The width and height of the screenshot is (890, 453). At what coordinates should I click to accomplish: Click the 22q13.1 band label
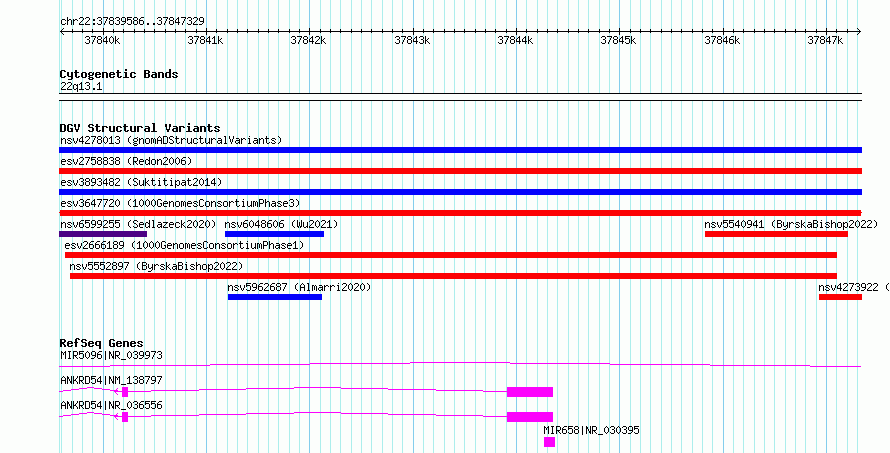tap(81, 87)
